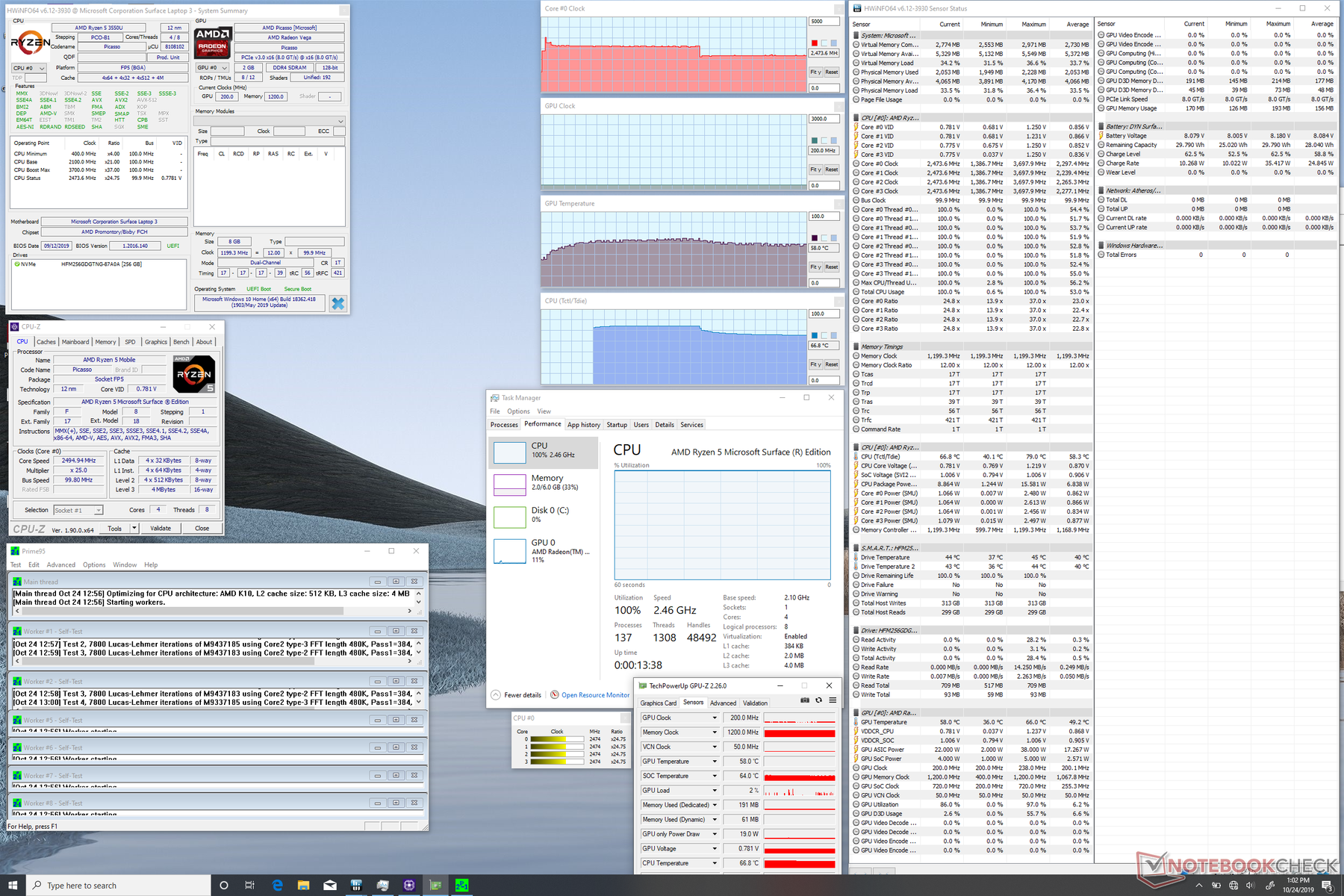Image resolution: width=1344 pixels, height=896 pixels.
Task: Open the Advanced menu in Prime95
Action: tap(60, 565)
